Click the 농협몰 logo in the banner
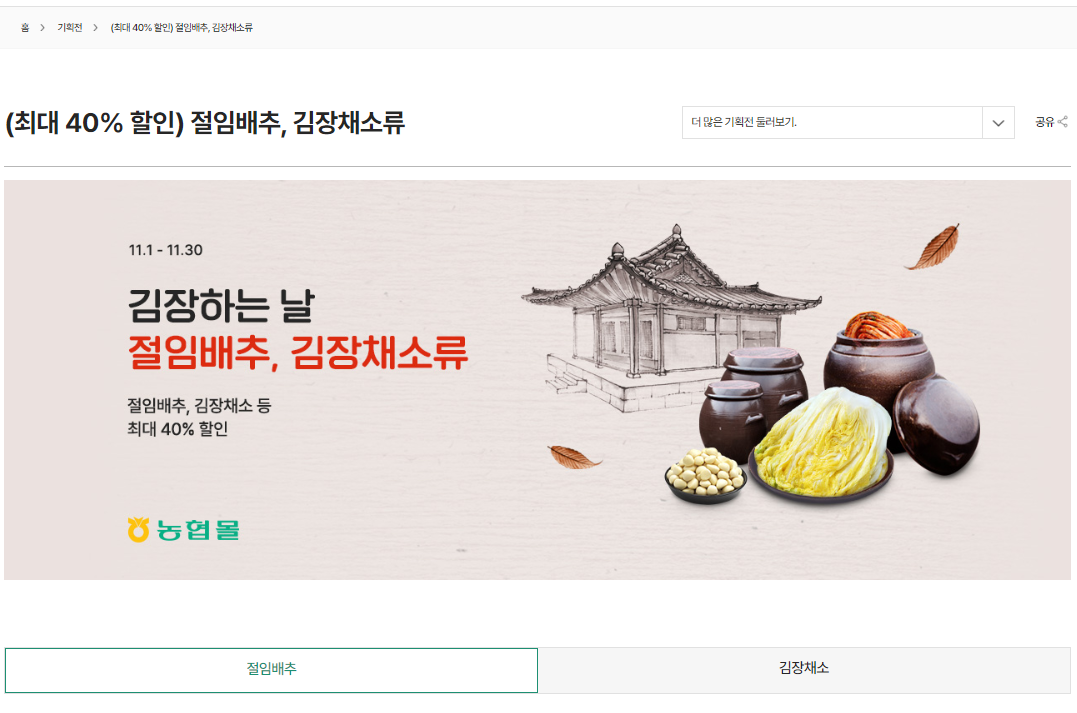This screenshot has width=1077, height=713. [x=183, y=530]
